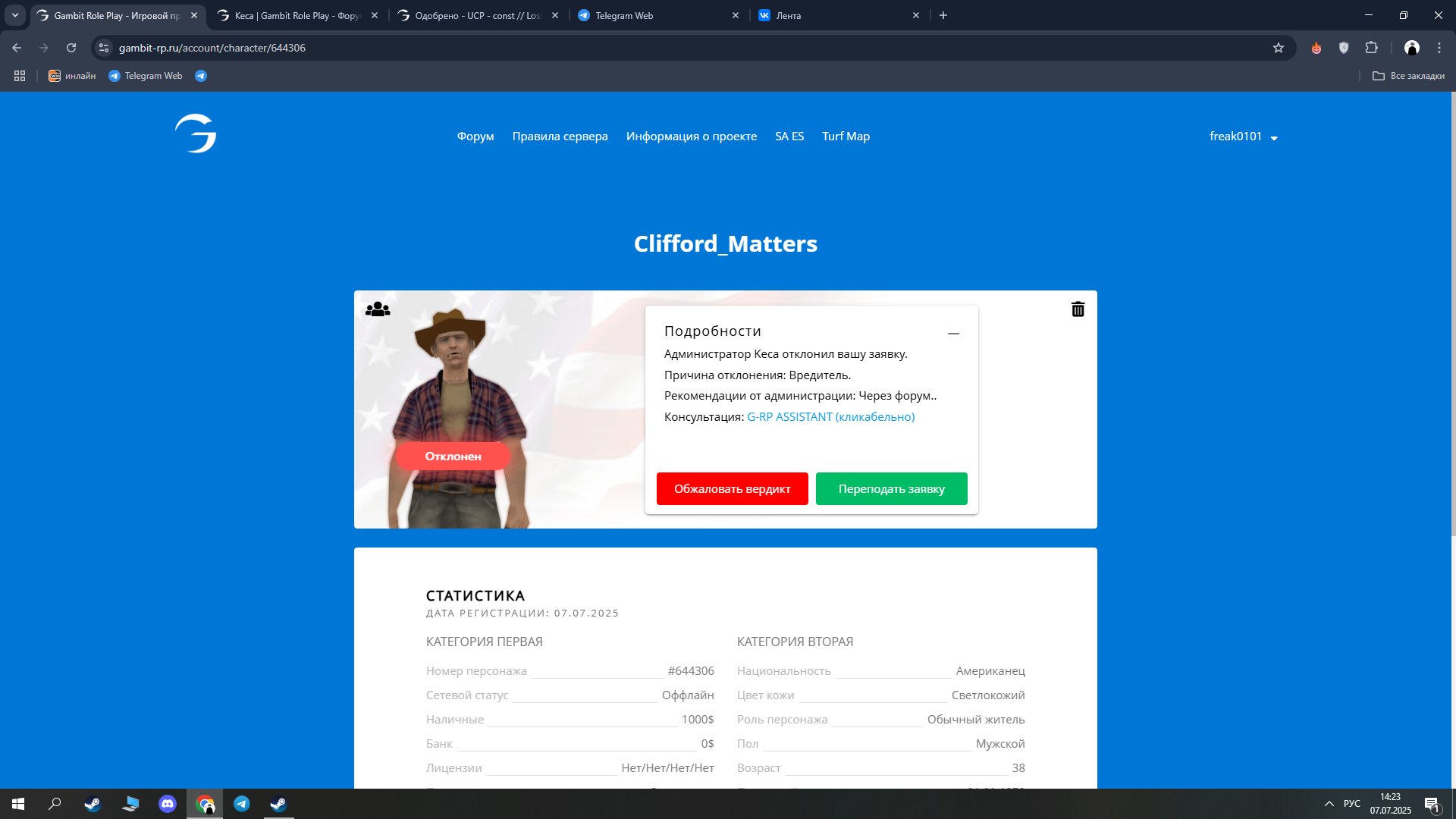Viewport: 1456px width, 819px height.
Task: Expand the freak0101 account dropdown
Action: pyautogui.click(x=1244, y=136)
